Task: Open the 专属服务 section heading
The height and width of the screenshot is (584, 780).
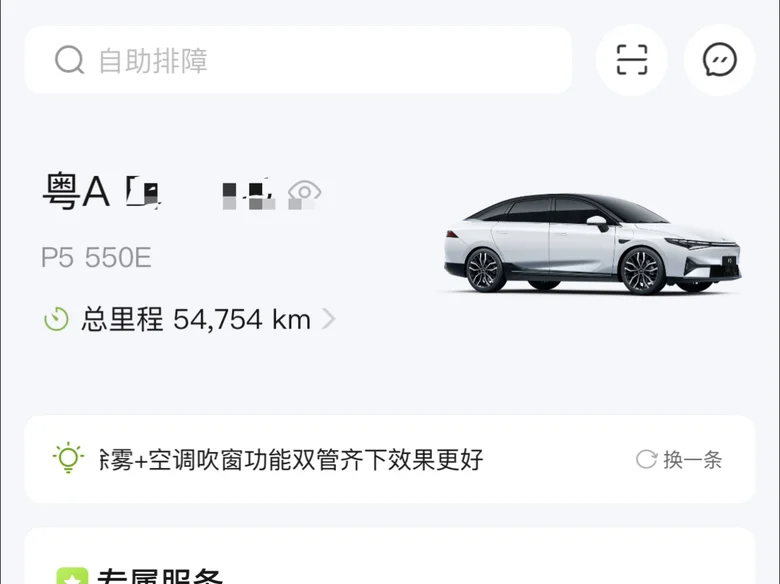Action: pos(159,576)
